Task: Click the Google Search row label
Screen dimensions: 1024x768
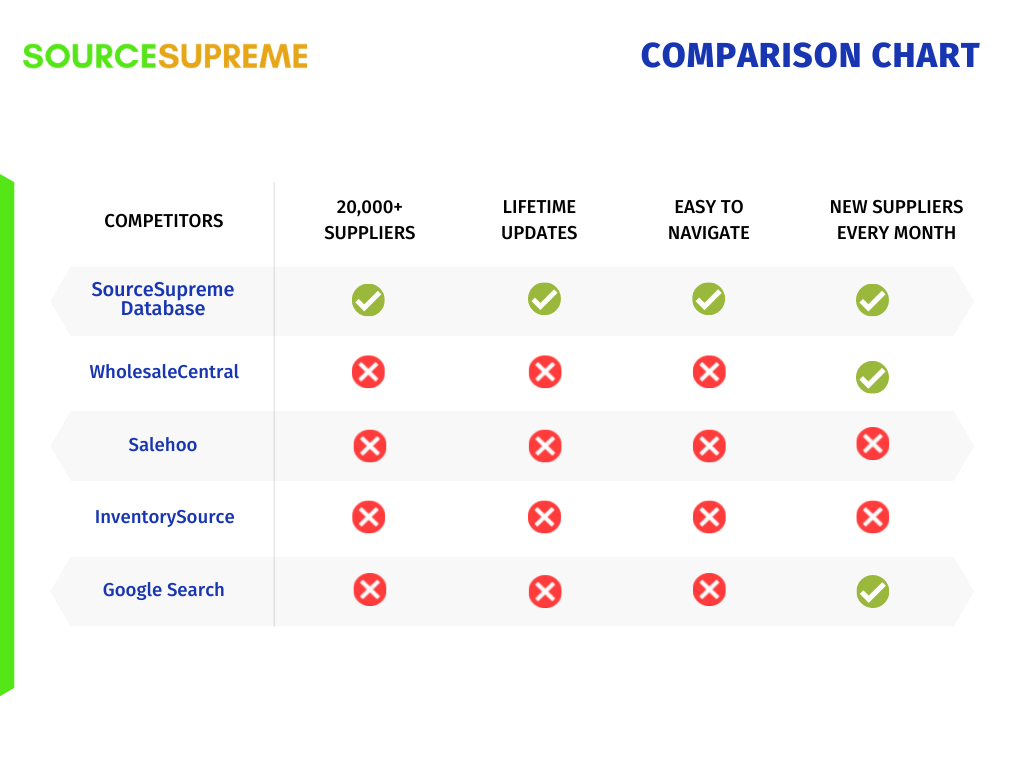Action: click(163, 590)
